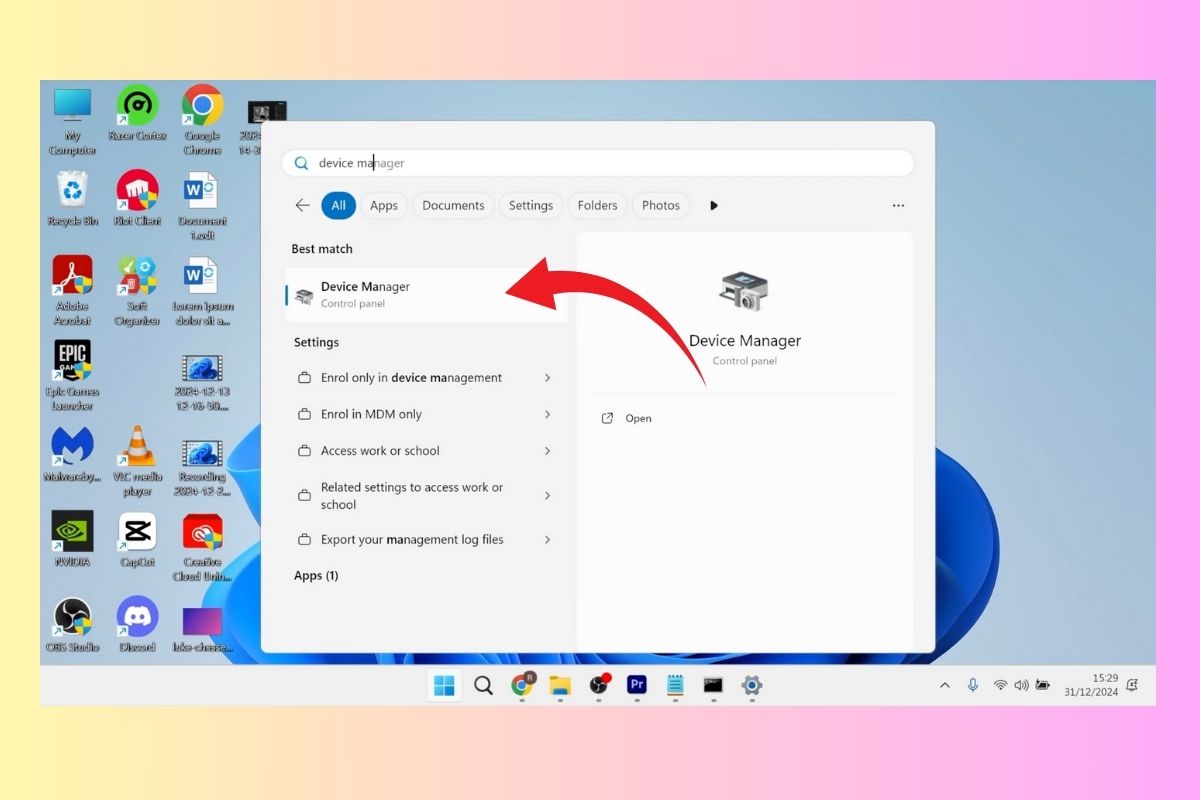The height and width of the screenshot is (800, 1200).
Task: Open File Explorer from the taskbar
Action: [560, 685]
